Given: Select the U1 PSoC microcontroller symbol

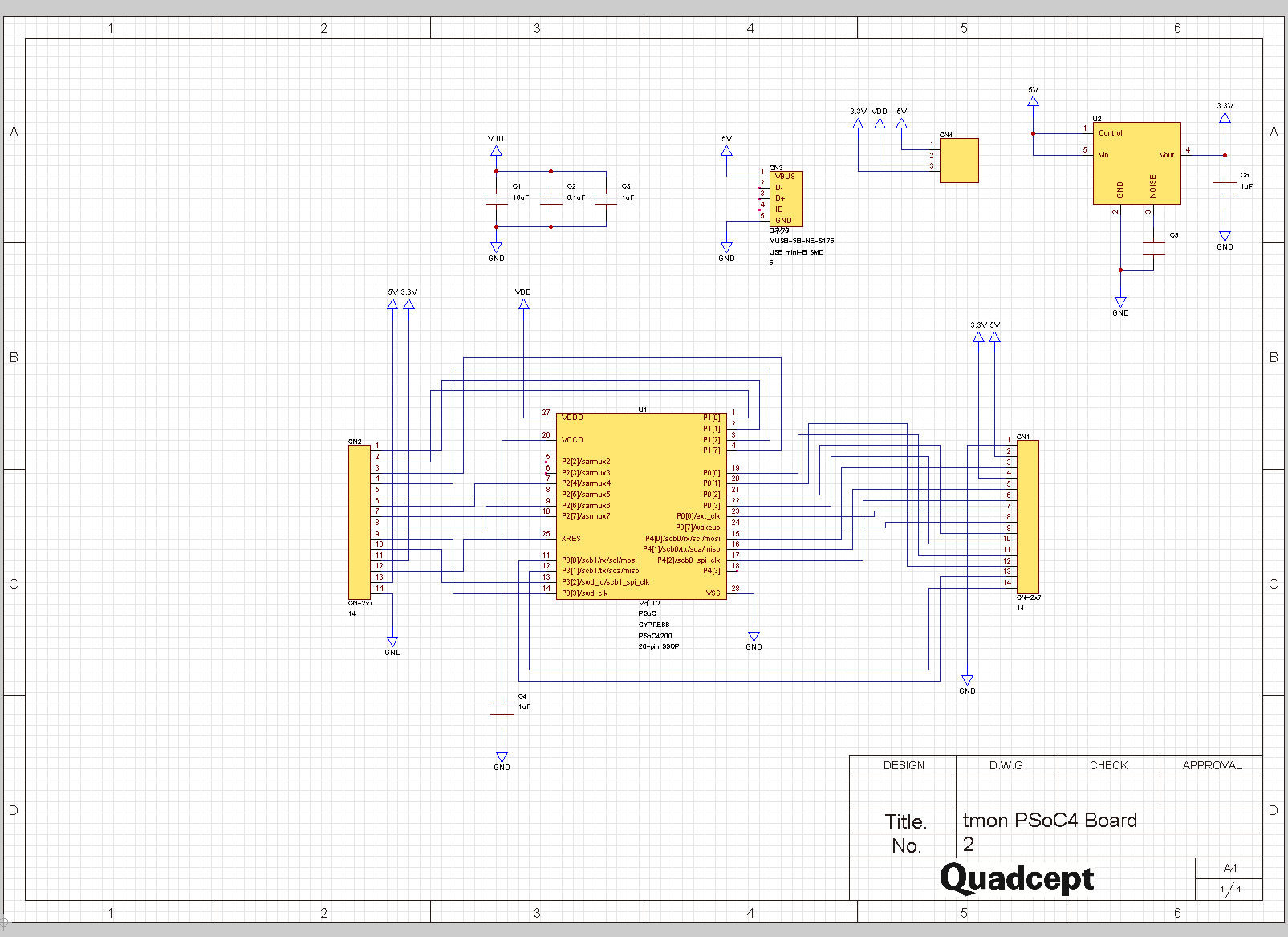Looking at the screenshot, I should click(640, 506).
